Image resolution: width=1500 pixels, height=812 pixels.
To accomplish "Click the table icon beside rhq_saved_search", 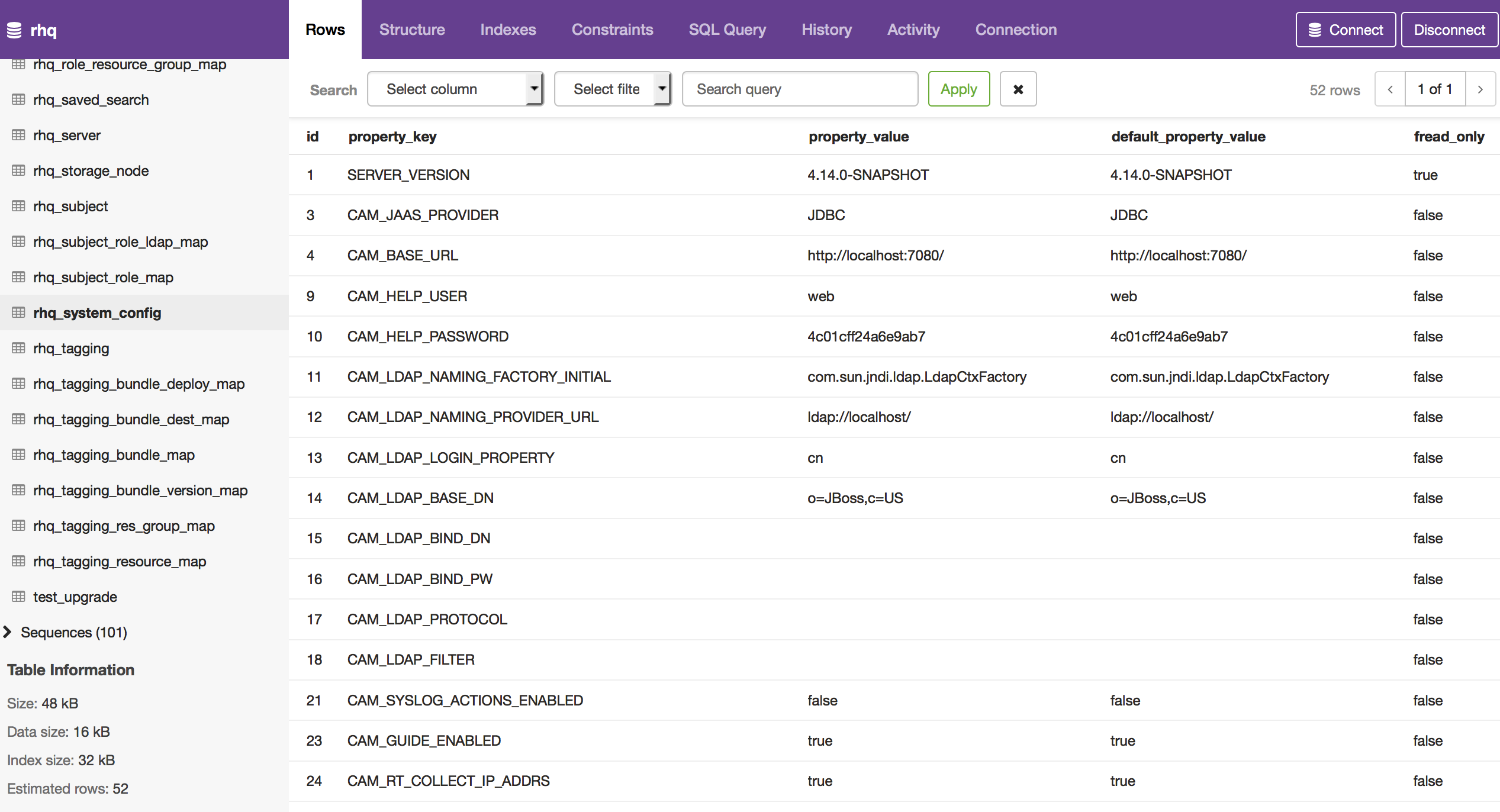I will tap(18, 100).
